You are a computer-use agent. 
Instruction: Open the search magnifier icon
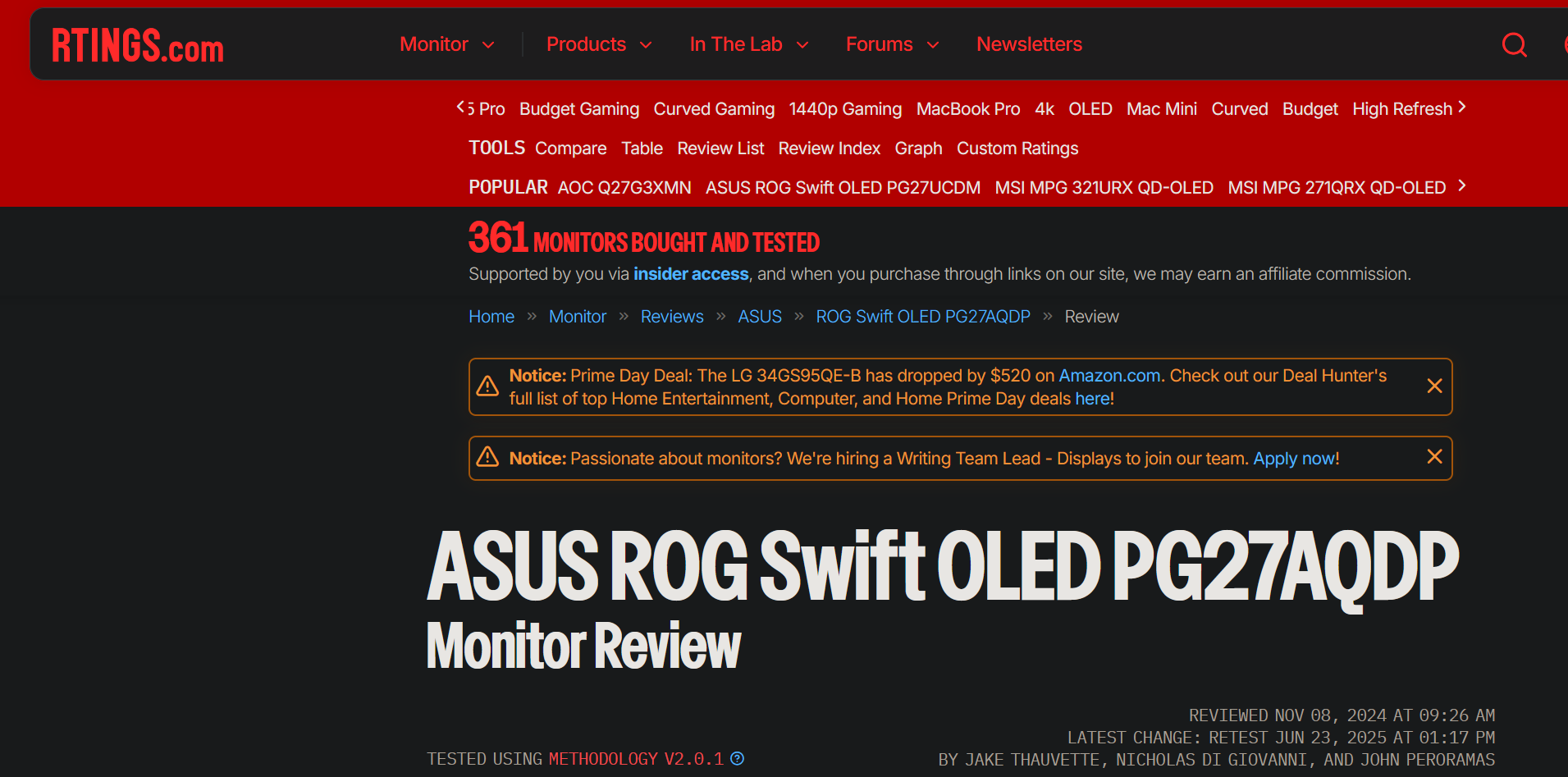pyautogui.click(x=1514, y=45)
